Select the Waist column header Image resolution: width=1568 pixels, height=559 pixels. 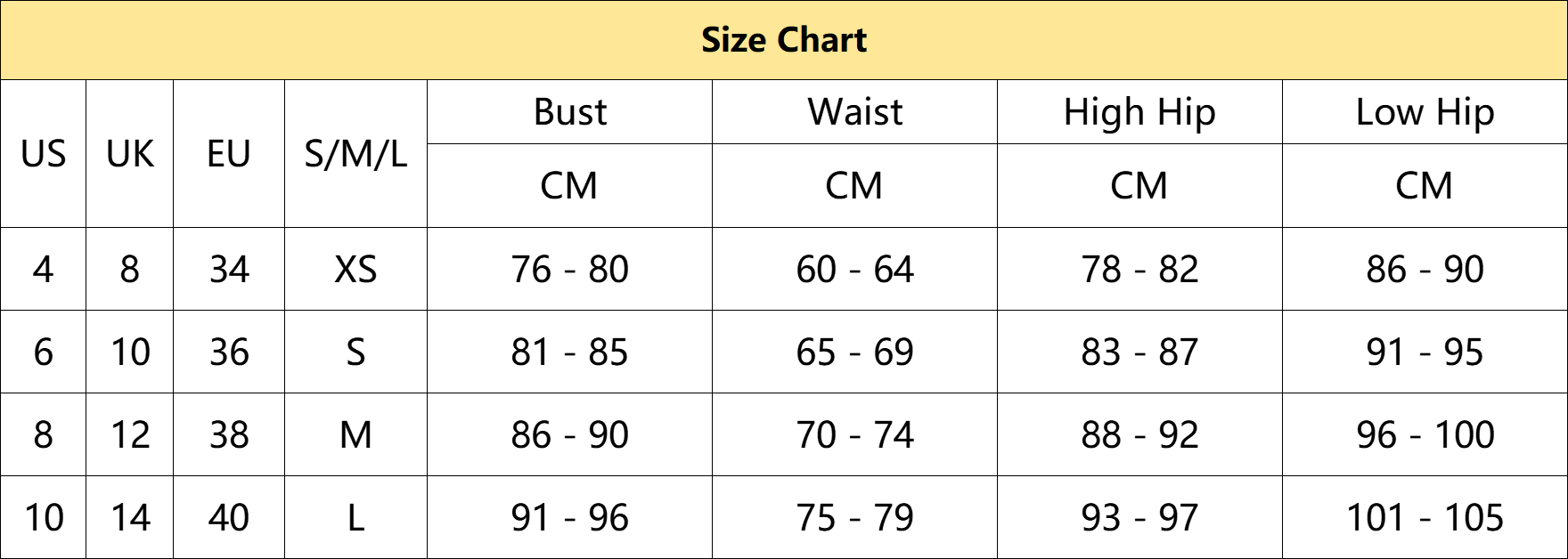tap(854, 112)
